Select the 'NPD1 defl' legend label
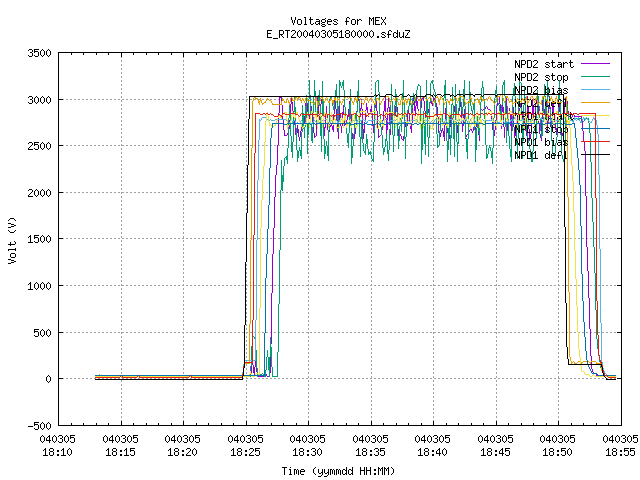The height and width of the screenshot is (480, 640). coord(541,155)
